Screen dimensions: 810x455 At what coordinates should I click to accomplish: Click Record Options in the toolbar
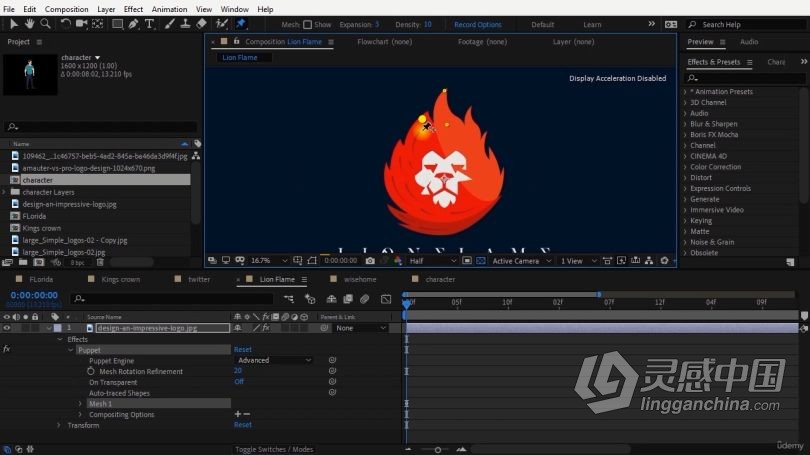point(478,24)
